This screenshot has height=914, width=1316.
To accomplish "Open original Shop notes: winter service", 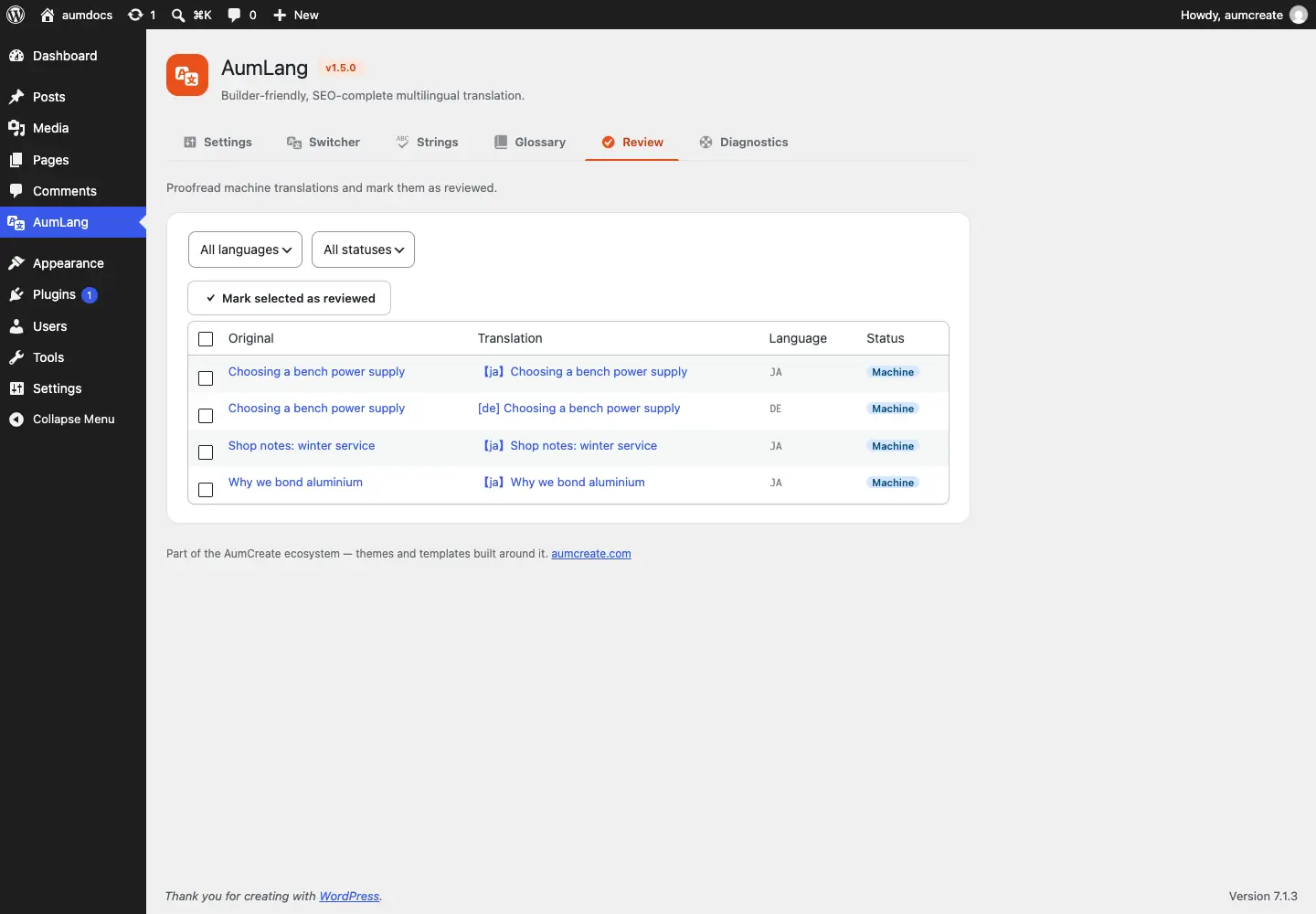I will pos(302,446).
